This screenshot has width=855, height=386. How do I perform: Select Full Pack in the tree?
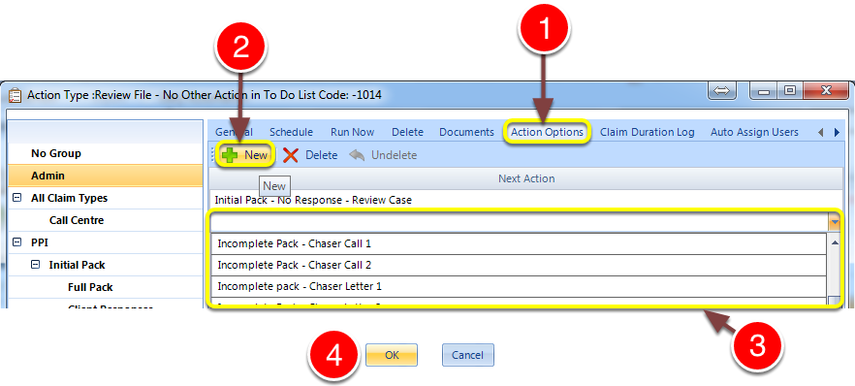[x=90, y=287]
